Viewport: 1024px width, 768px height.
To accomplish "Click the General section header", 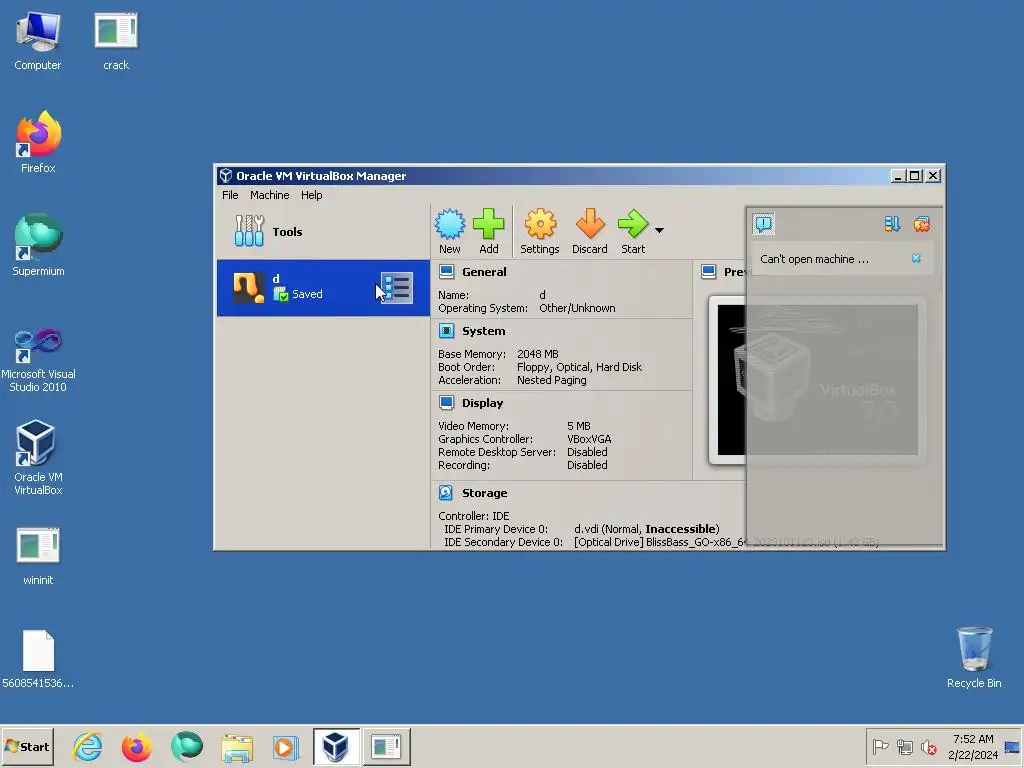I will click(484, 272).
